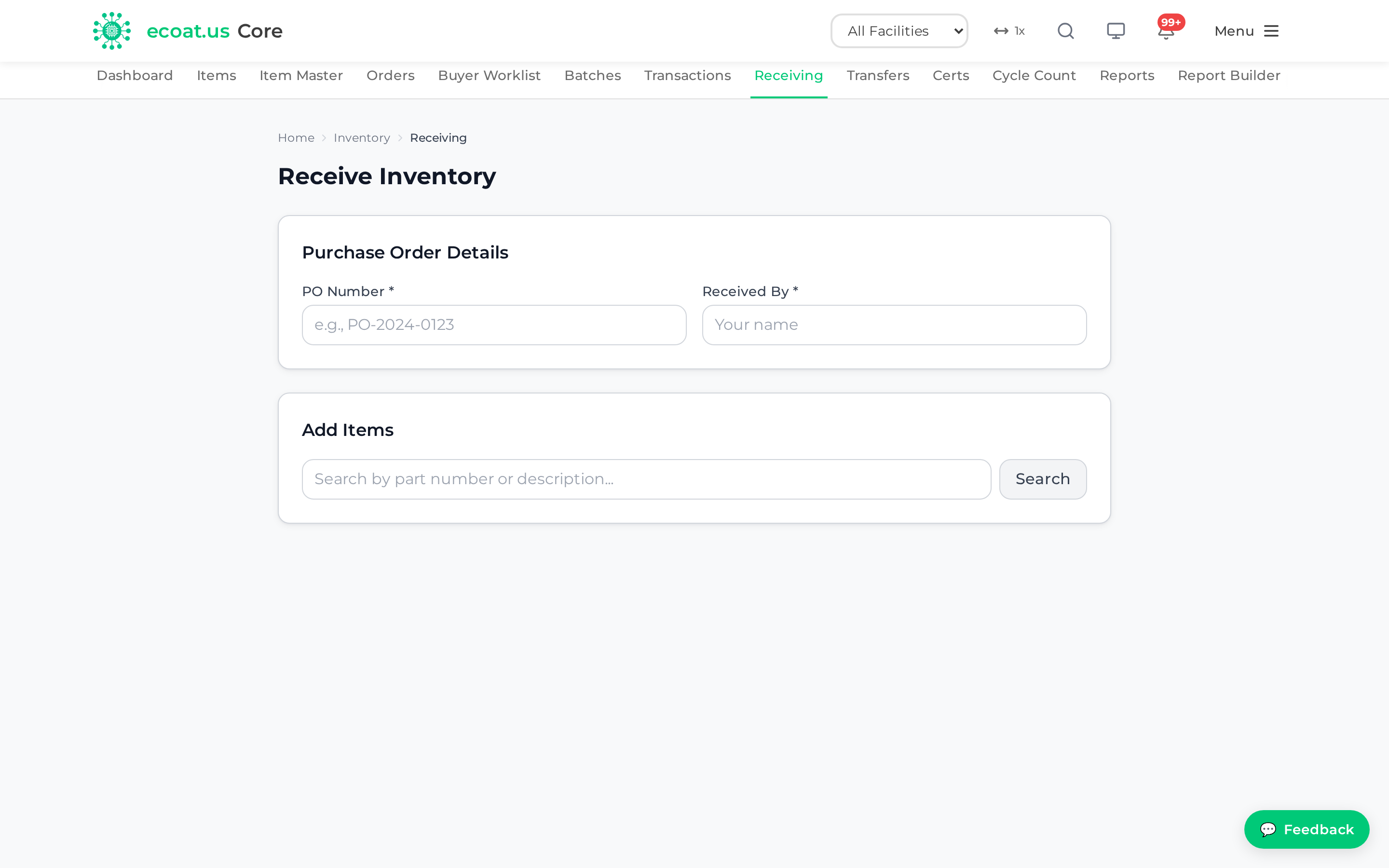Open the hamburger Menu icon
The height and width of the screenshot is (868, 1389).
point(1271,31)
